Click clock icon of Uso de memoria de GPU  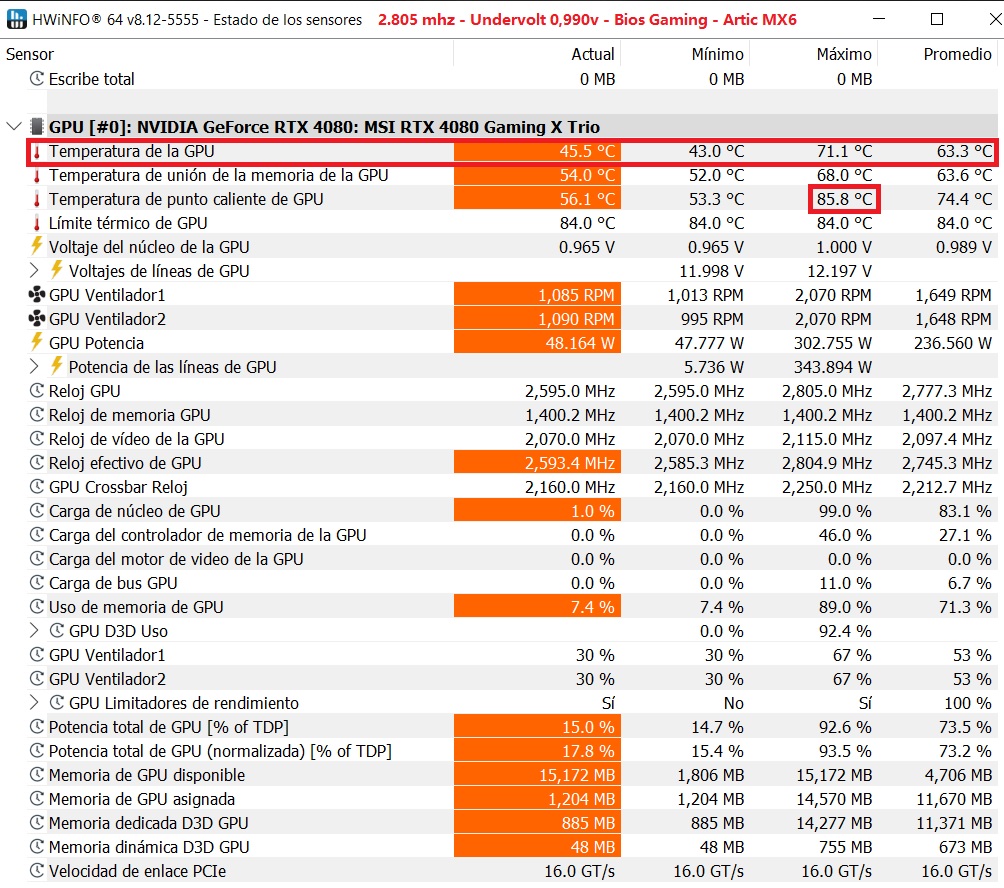tap(37, 607)
